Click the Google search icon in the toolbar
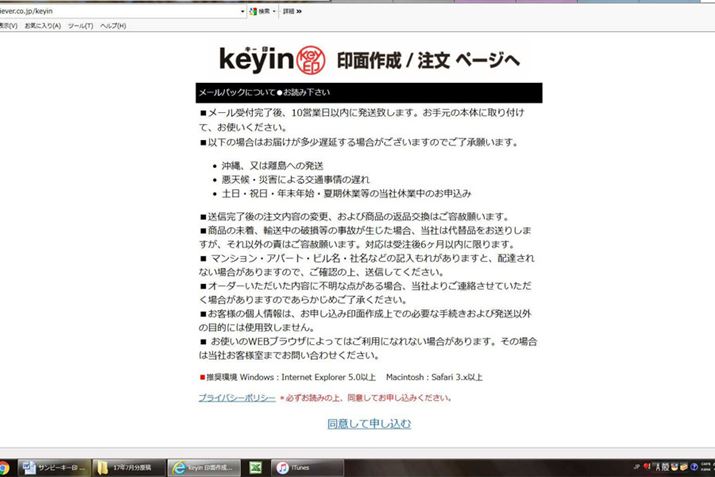The height and width of the screenshot is (477, 715). [x=253, y=11]
